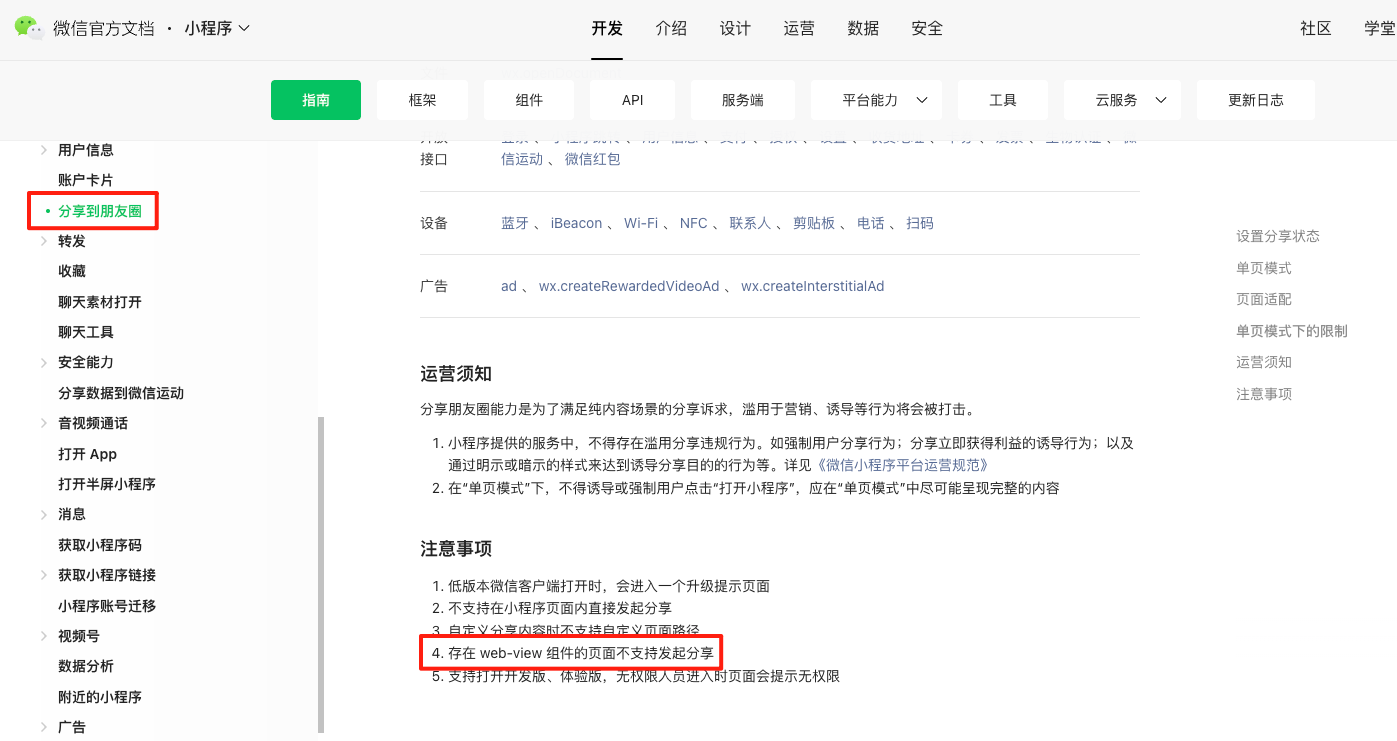Image resolution: width=1397 pixels, height=741 pixels.
Task: Expand the 用户信息 sidebar section
Action: pyautogui.click(x=44, y=150)
